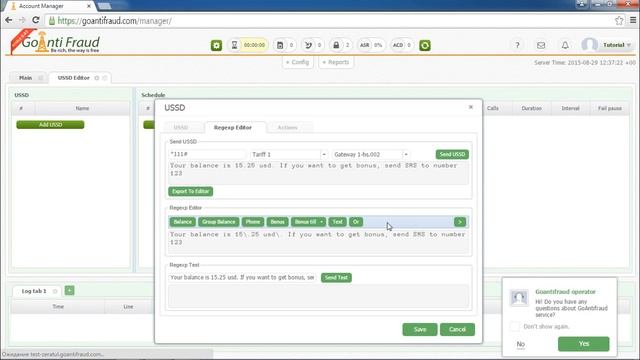Click the Interval column header

pyautogui.click(x=570, y=108)
